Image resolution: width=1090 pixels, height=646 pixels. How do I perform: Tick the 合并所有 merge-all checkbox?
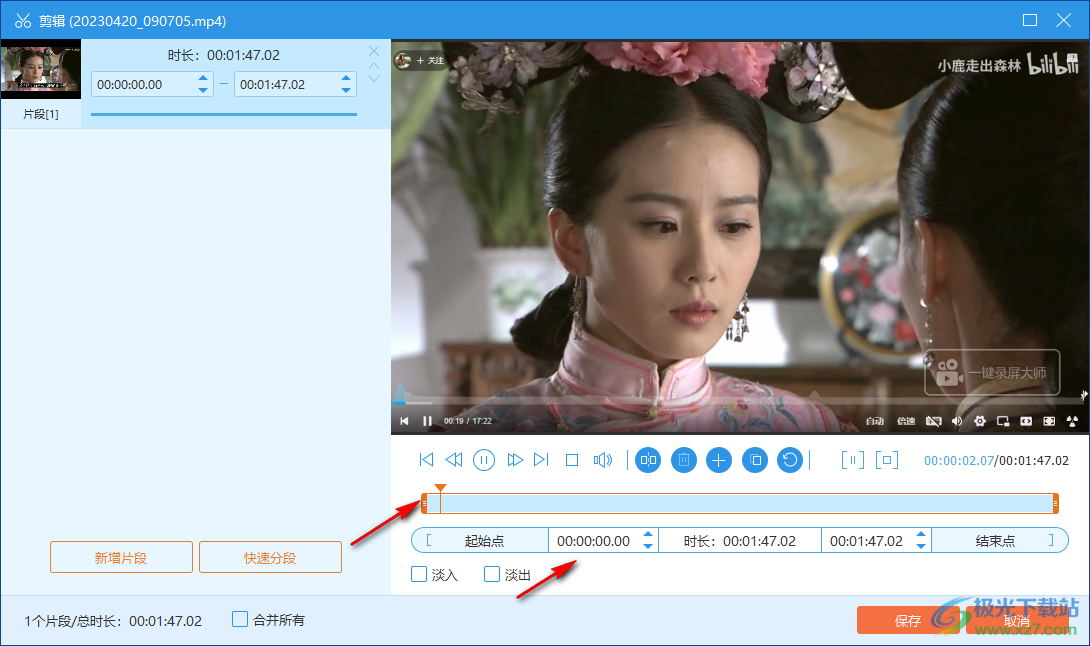point(240,619)
